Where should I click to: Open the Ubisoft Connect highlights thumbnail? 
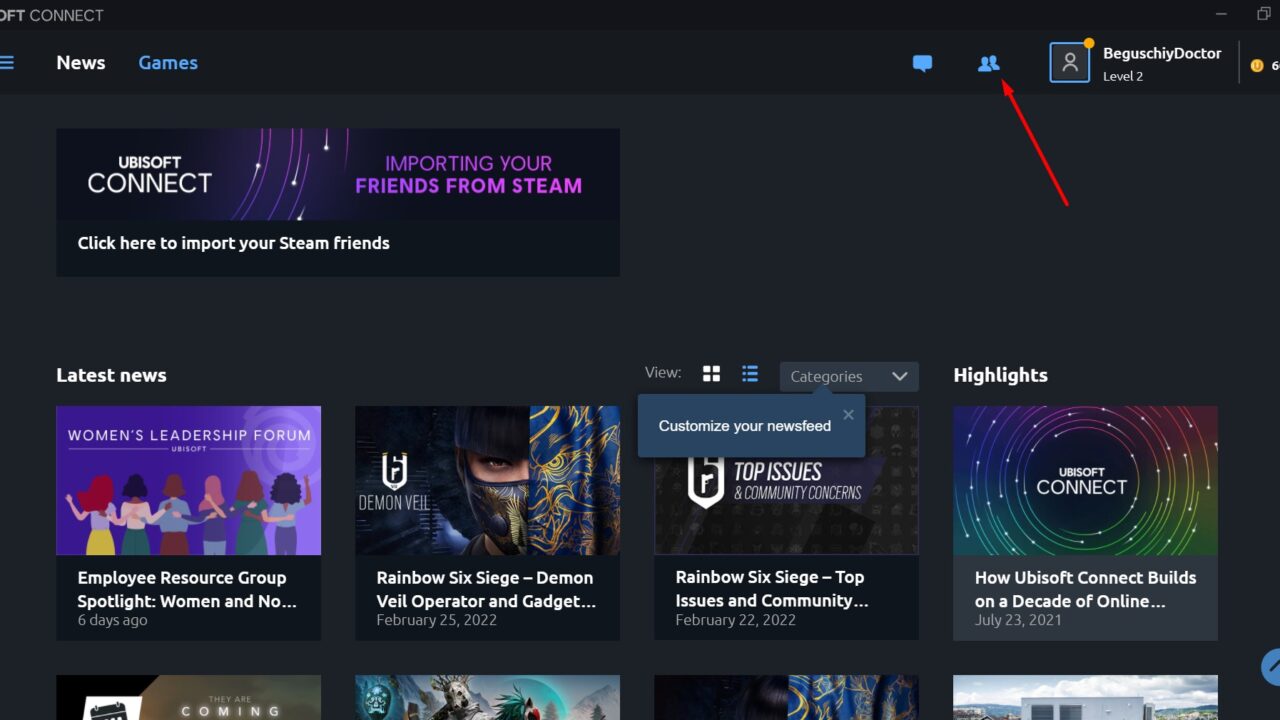coord(1085,480)
